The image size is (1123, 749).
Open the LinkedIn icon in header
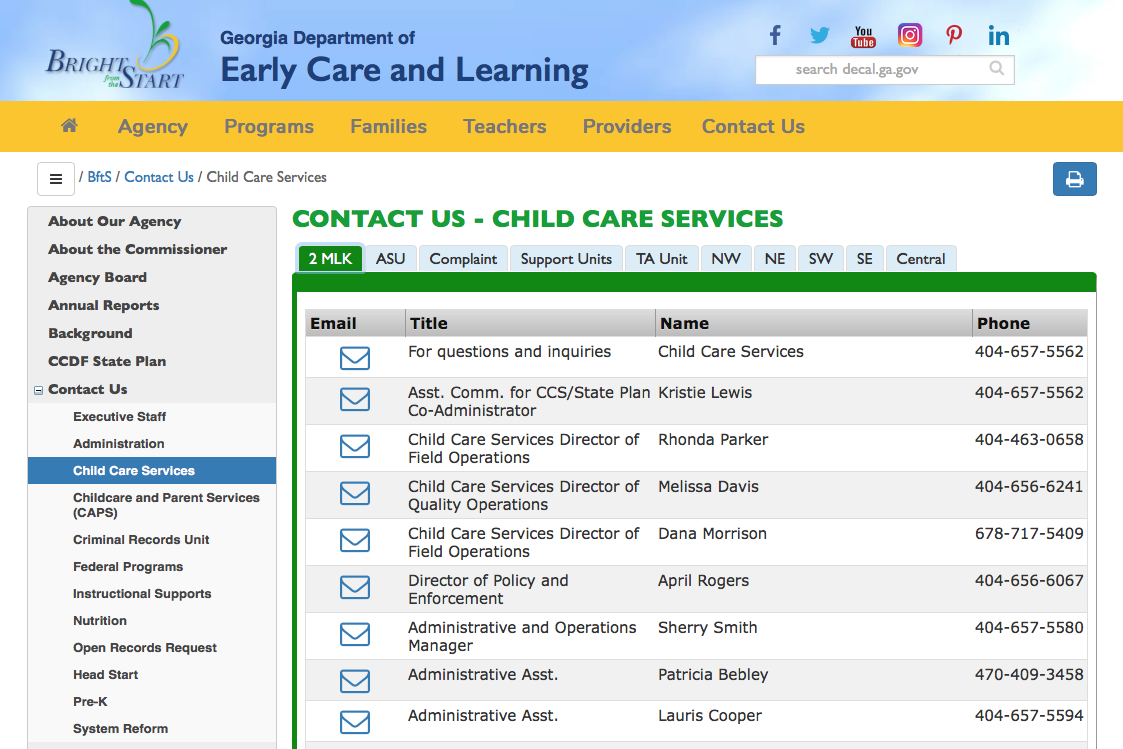998,36
